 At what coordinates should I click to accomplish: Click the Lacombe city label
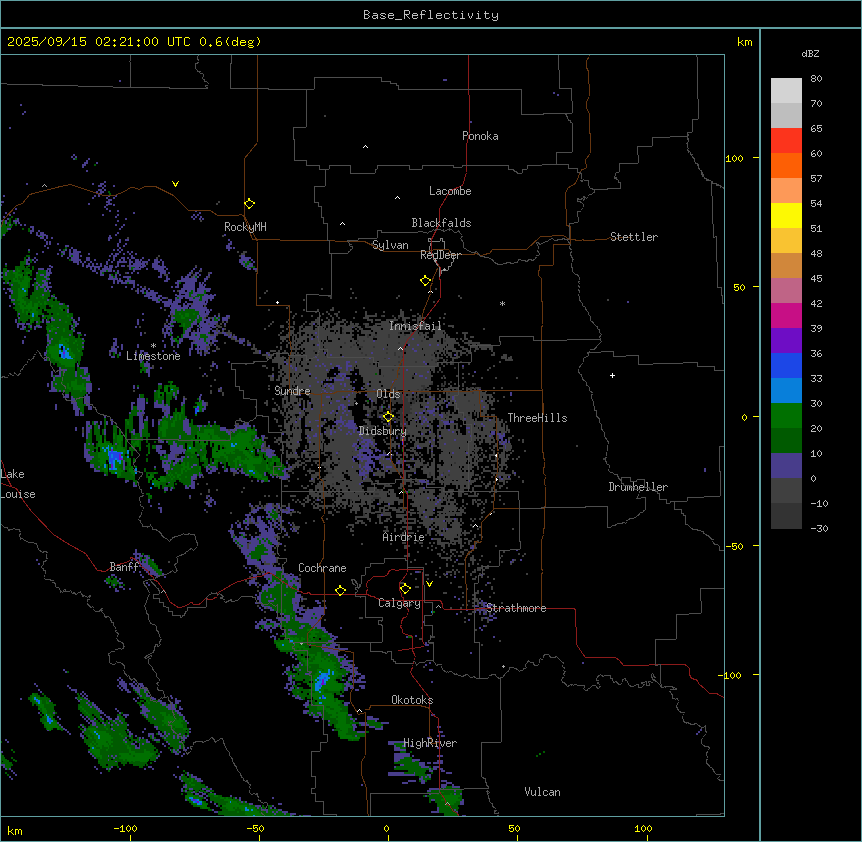(450, 191)
